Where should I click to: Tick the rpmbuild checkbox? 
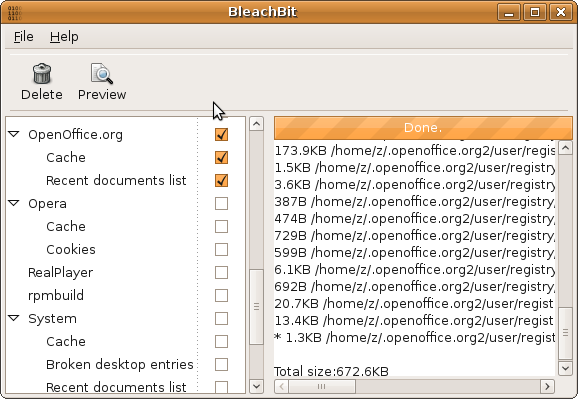coord(221,295)
